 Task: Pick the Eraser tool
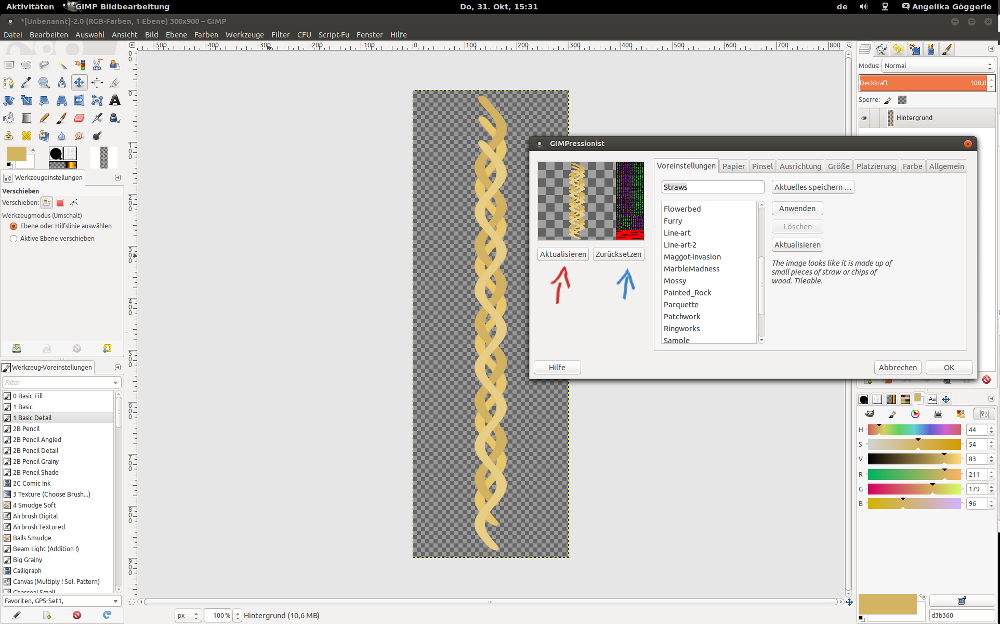click(x=79, y=118)
